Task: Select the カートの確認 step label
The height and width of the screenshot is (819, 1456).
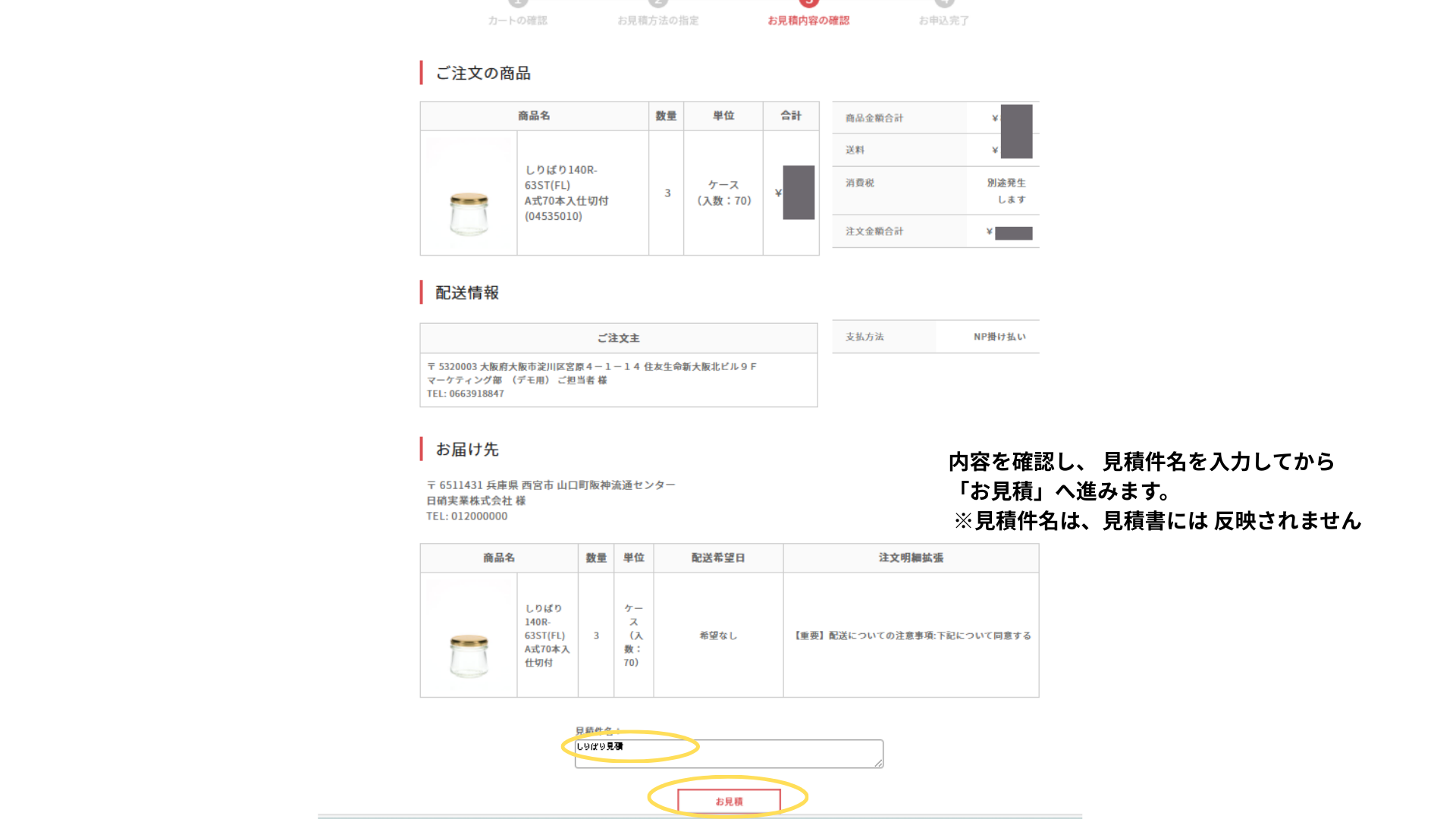Action: tap(517, 20)
